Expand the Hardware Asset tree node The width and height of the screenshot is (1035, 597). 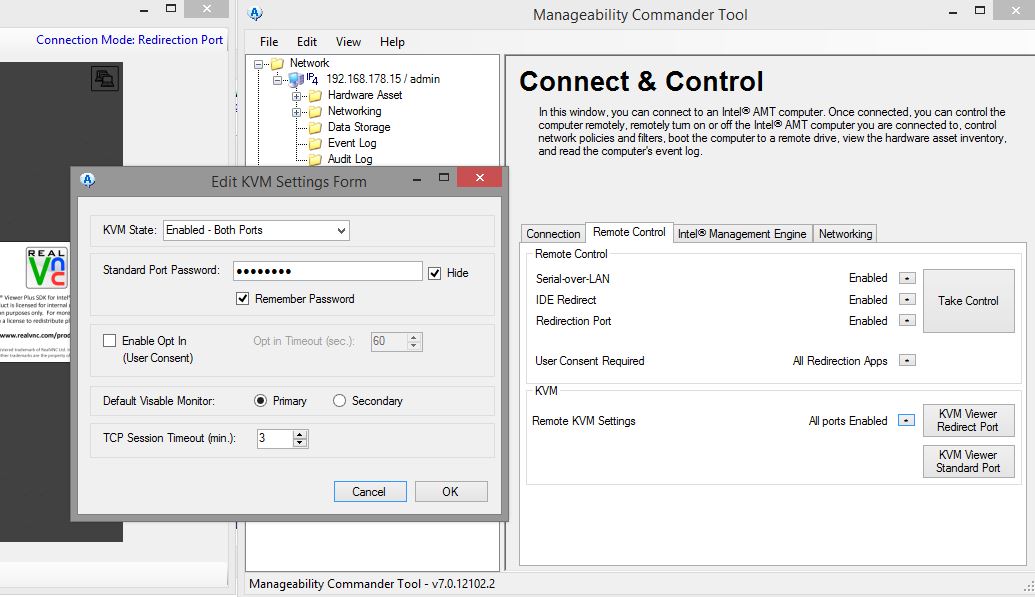coord(296,96)
